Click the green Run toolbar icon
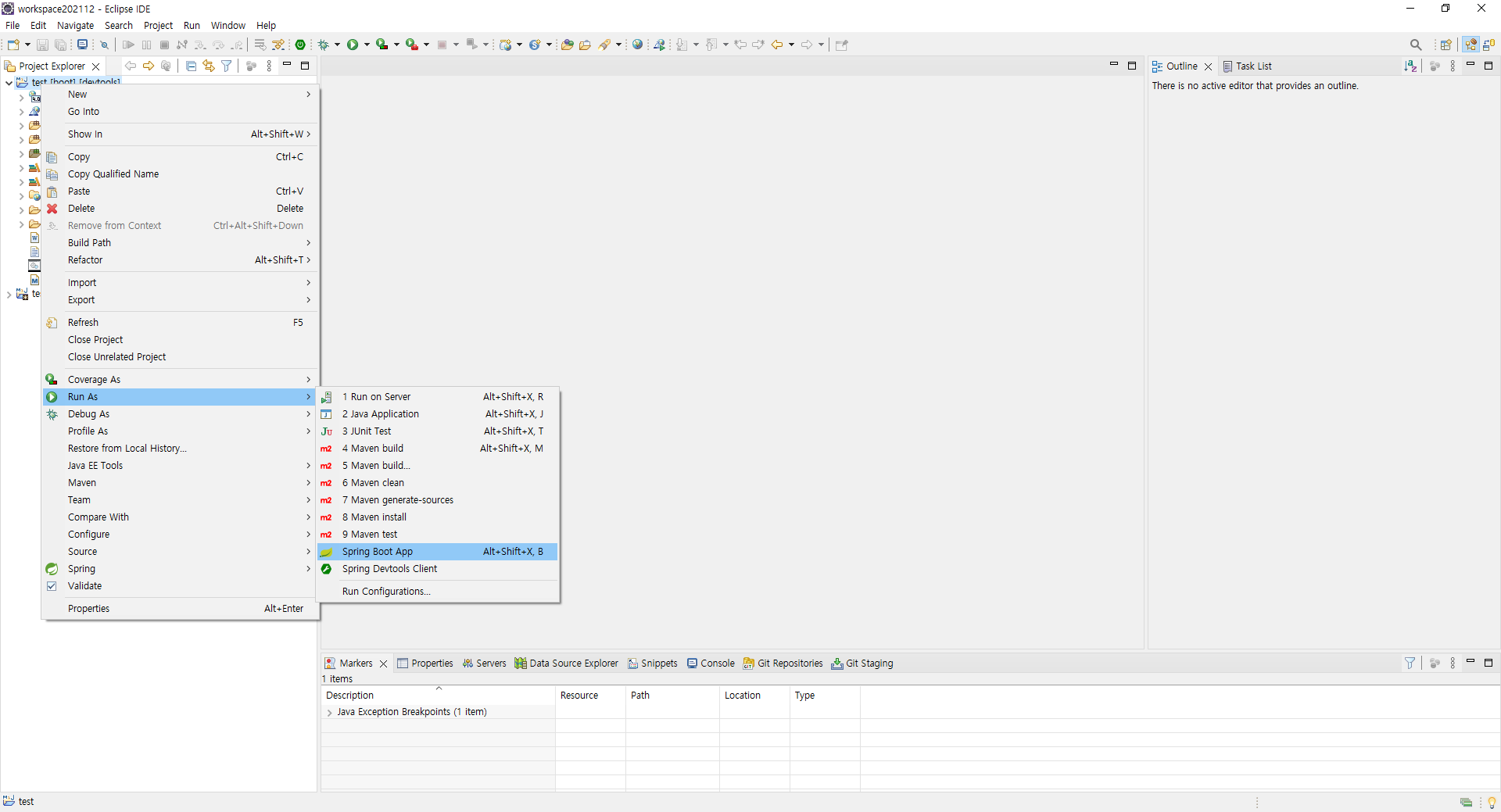This screenshot has width=1501, height=812. click(353, 45)
